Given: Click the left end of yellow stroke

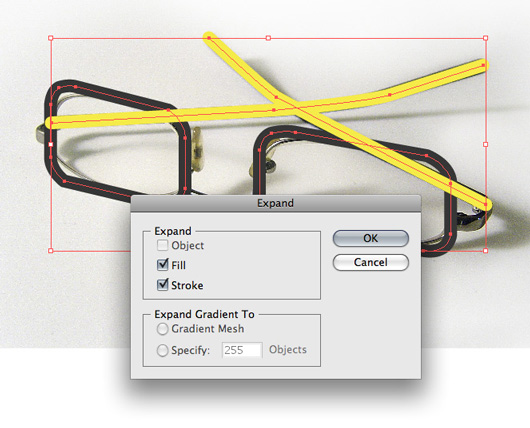Looking at the screenshot, I should (51, 122).
